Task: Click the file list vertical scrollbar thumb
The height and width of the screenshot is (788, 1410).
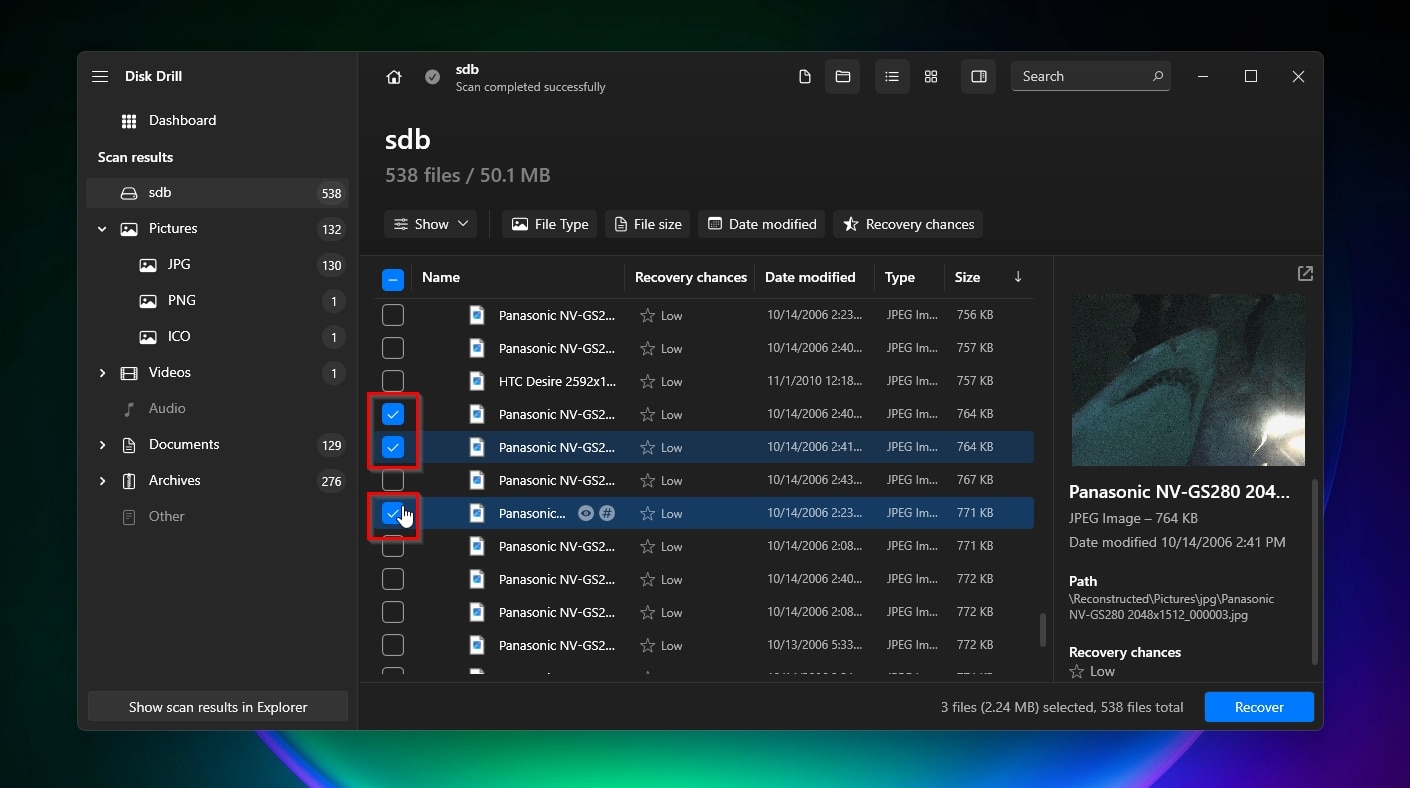Action: [1042, 630]
